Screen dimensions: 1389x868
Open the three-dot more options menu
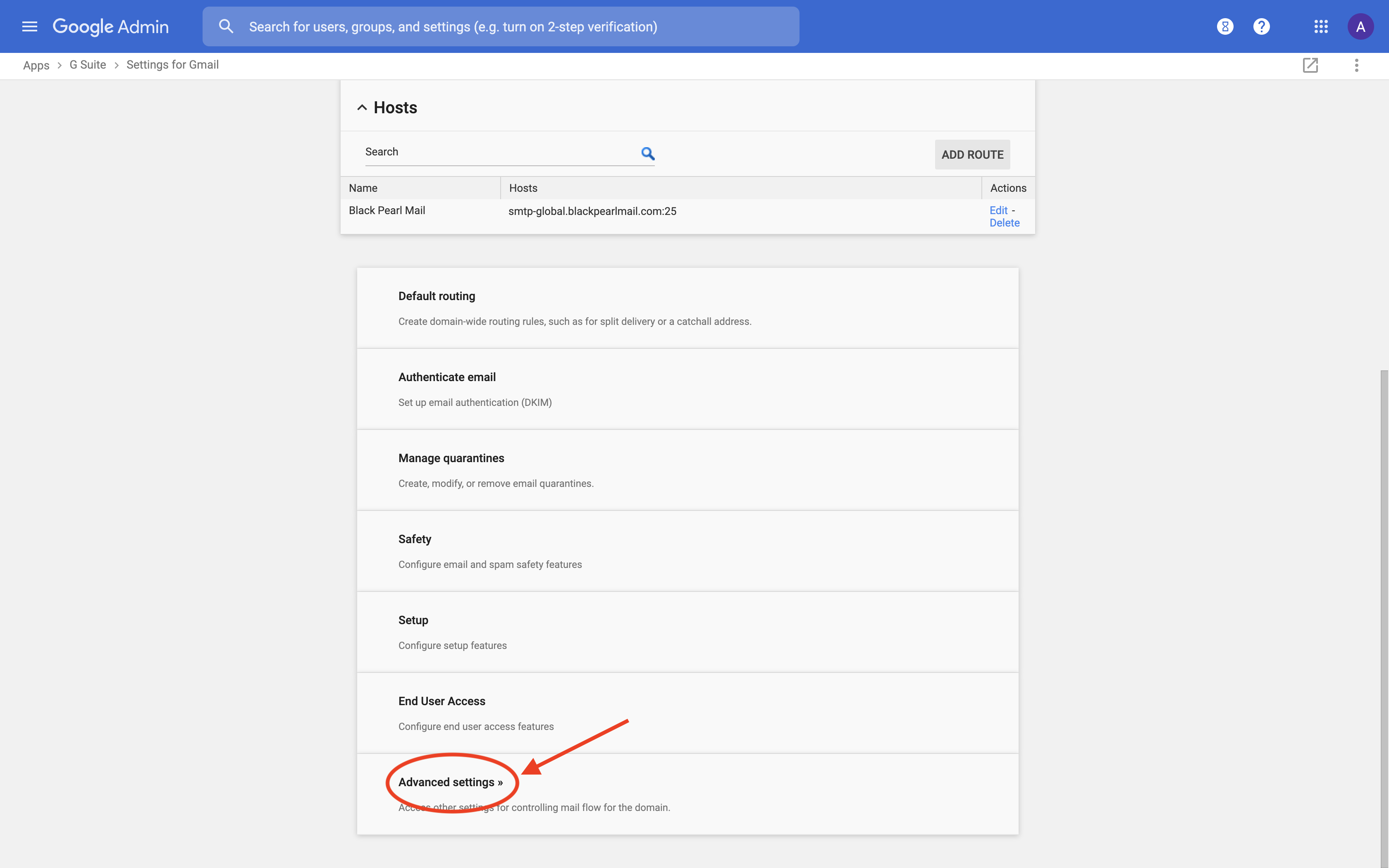click(x=1356, y=65)
